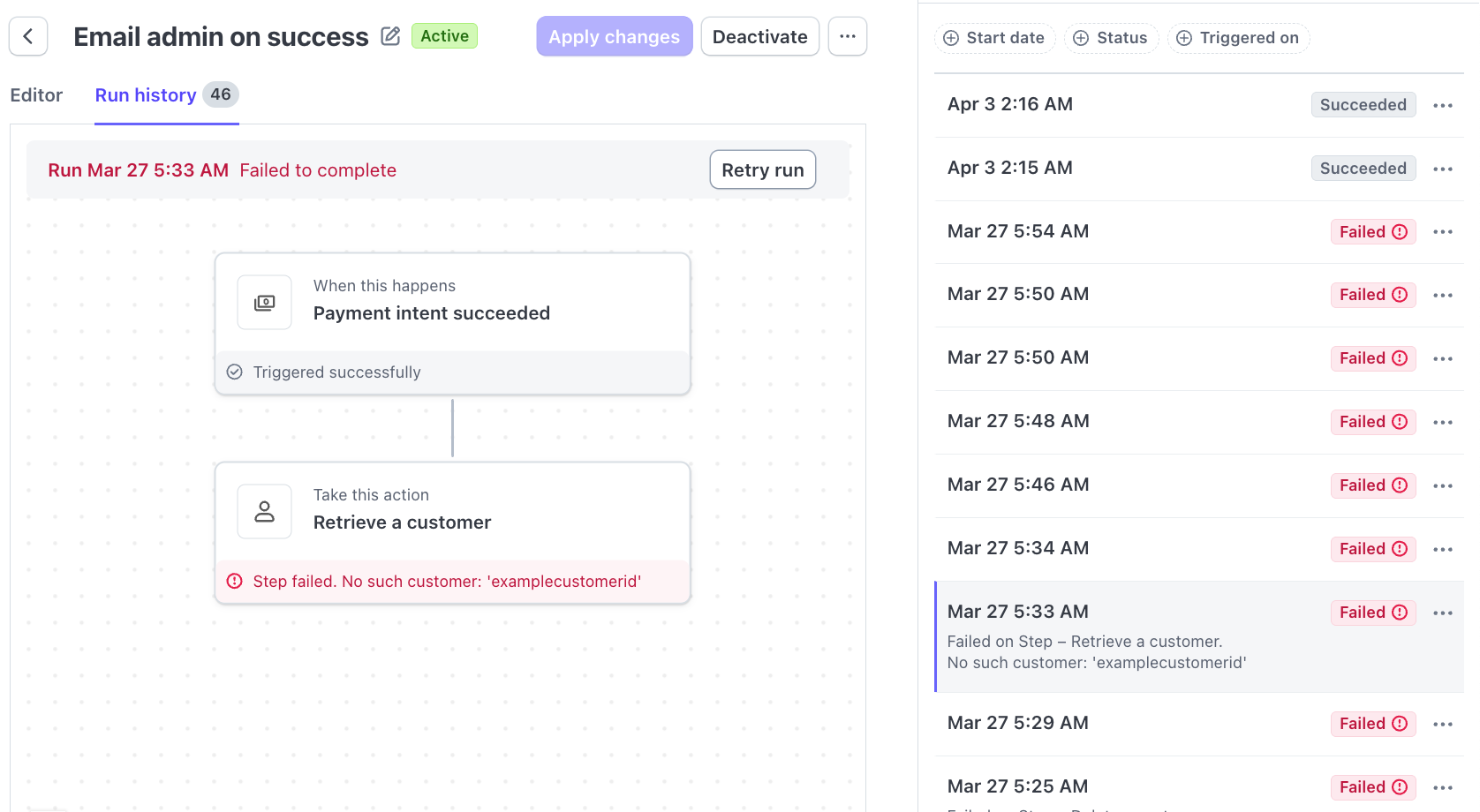Open options for Apr 3 2:16 AM run

click(x=1442, y=105)
